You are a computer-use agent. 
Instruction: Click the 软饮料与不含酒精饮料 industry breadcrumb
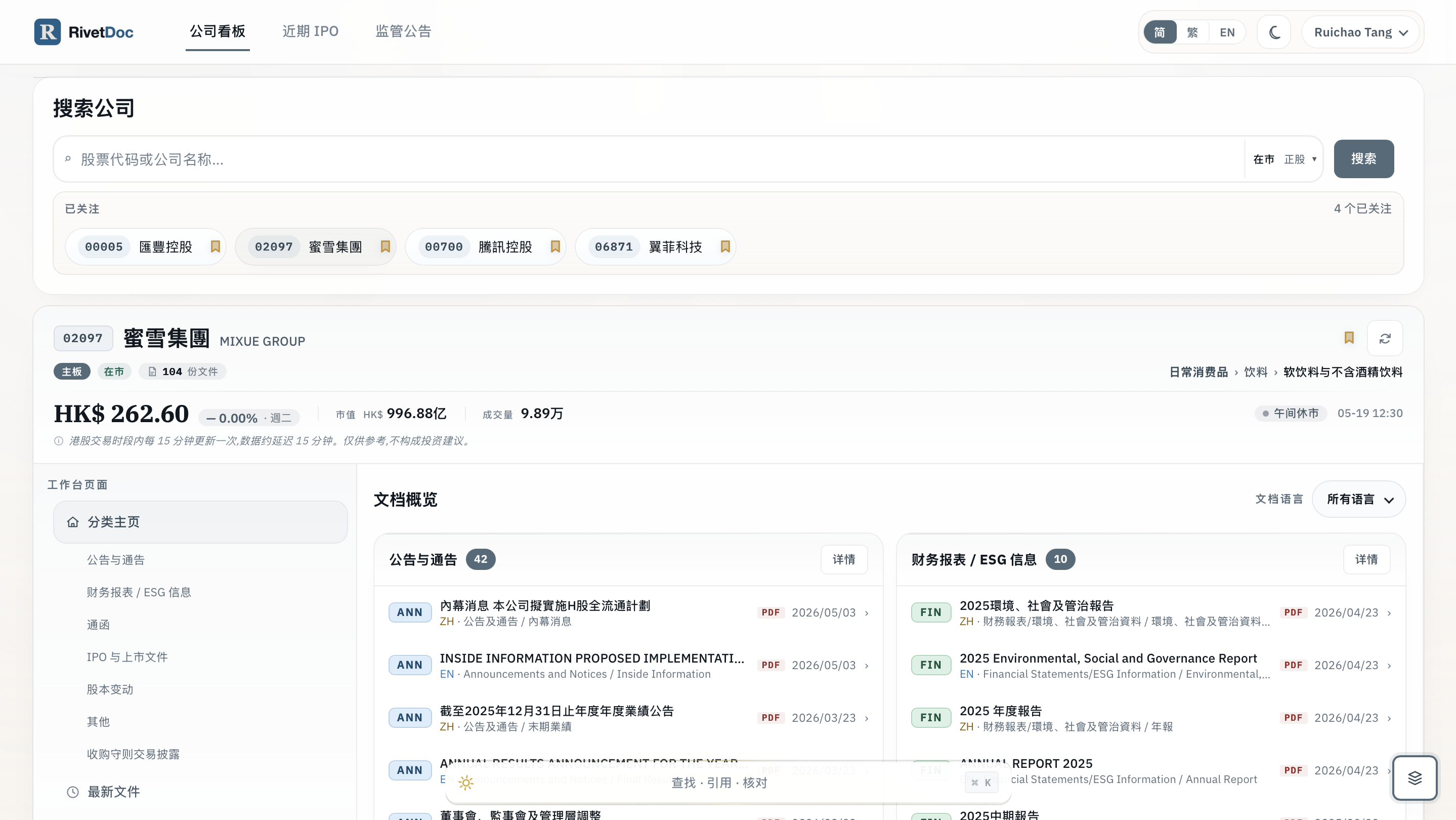(1343, 372)
